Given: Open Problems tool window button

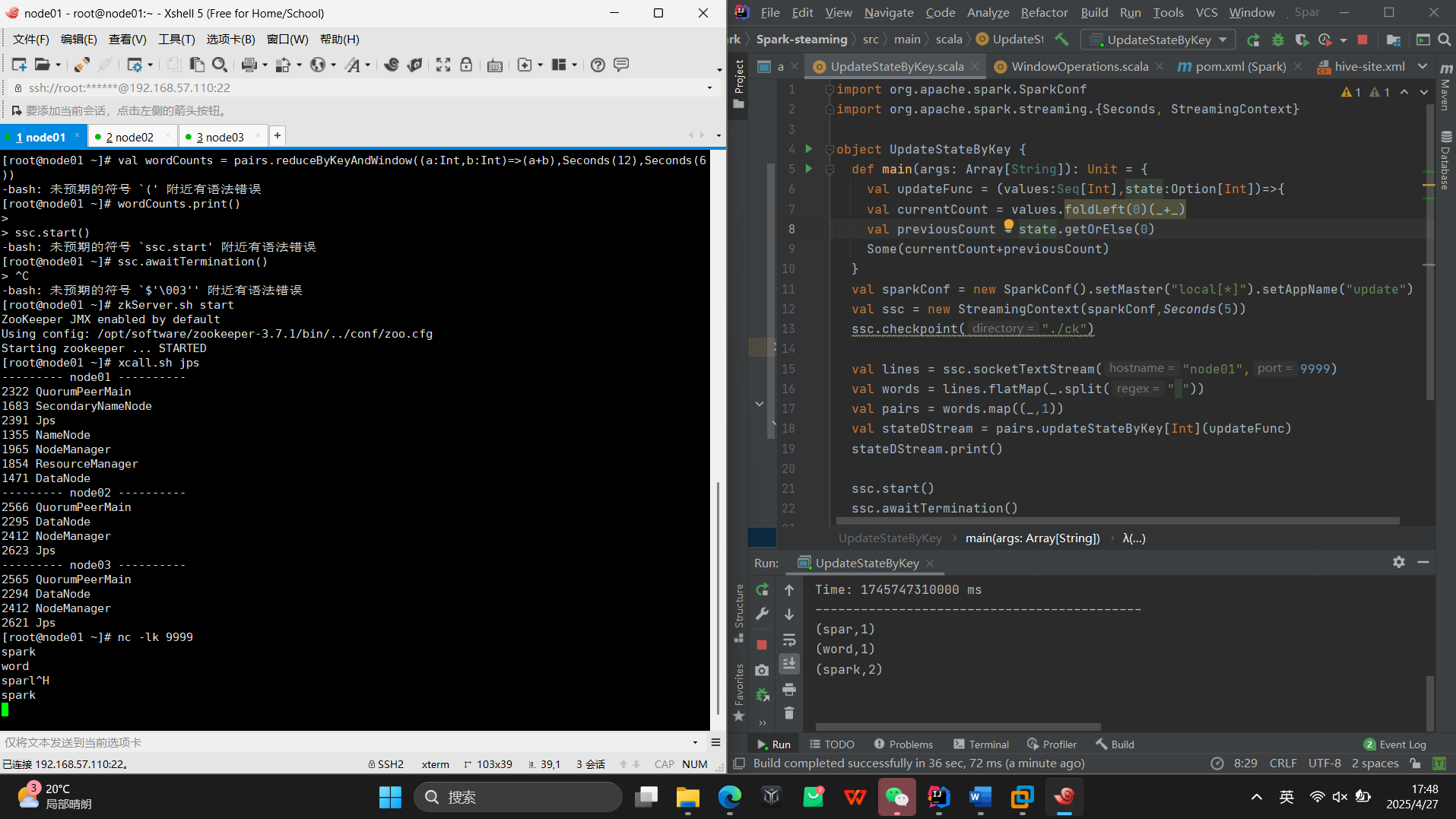Looking at the screenshot, I should 903,744.
